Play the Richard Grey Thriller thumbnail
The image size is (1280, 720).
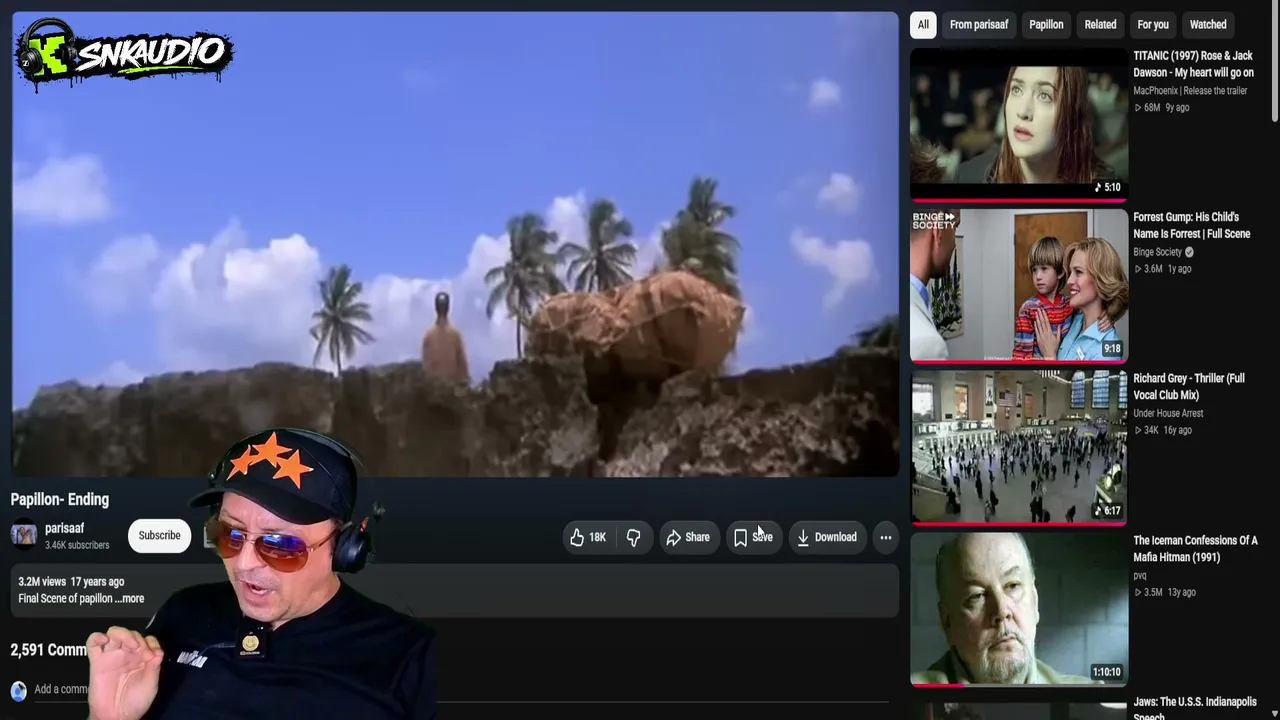(x=1018, y=447)
